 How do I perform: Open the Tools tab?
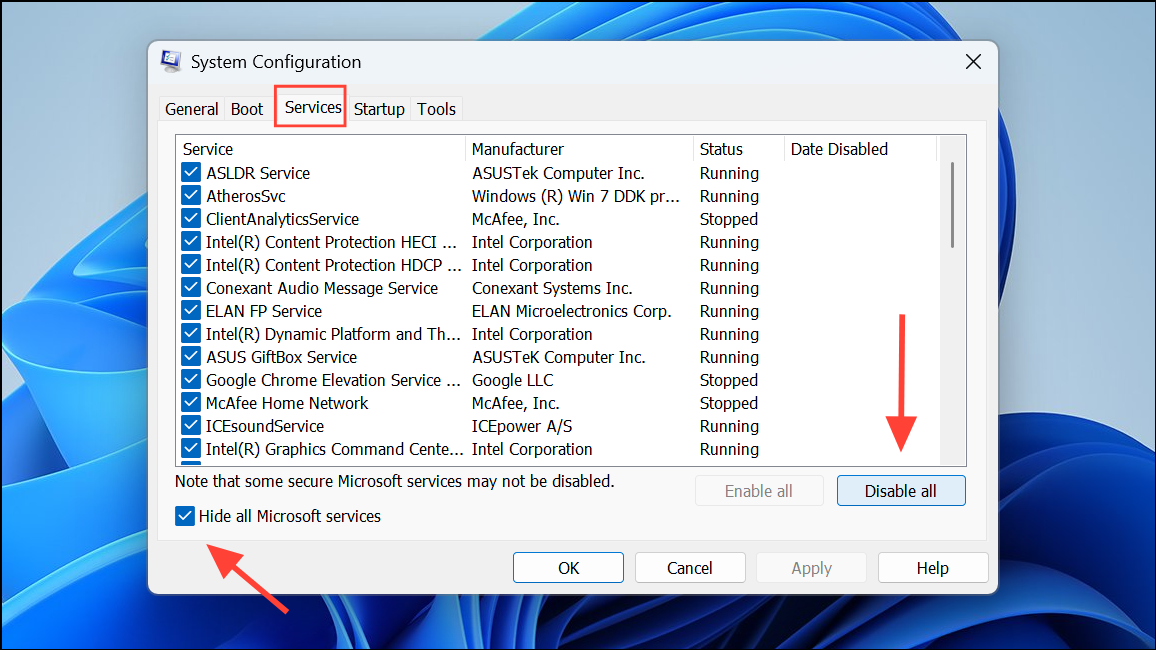[436, 109]
